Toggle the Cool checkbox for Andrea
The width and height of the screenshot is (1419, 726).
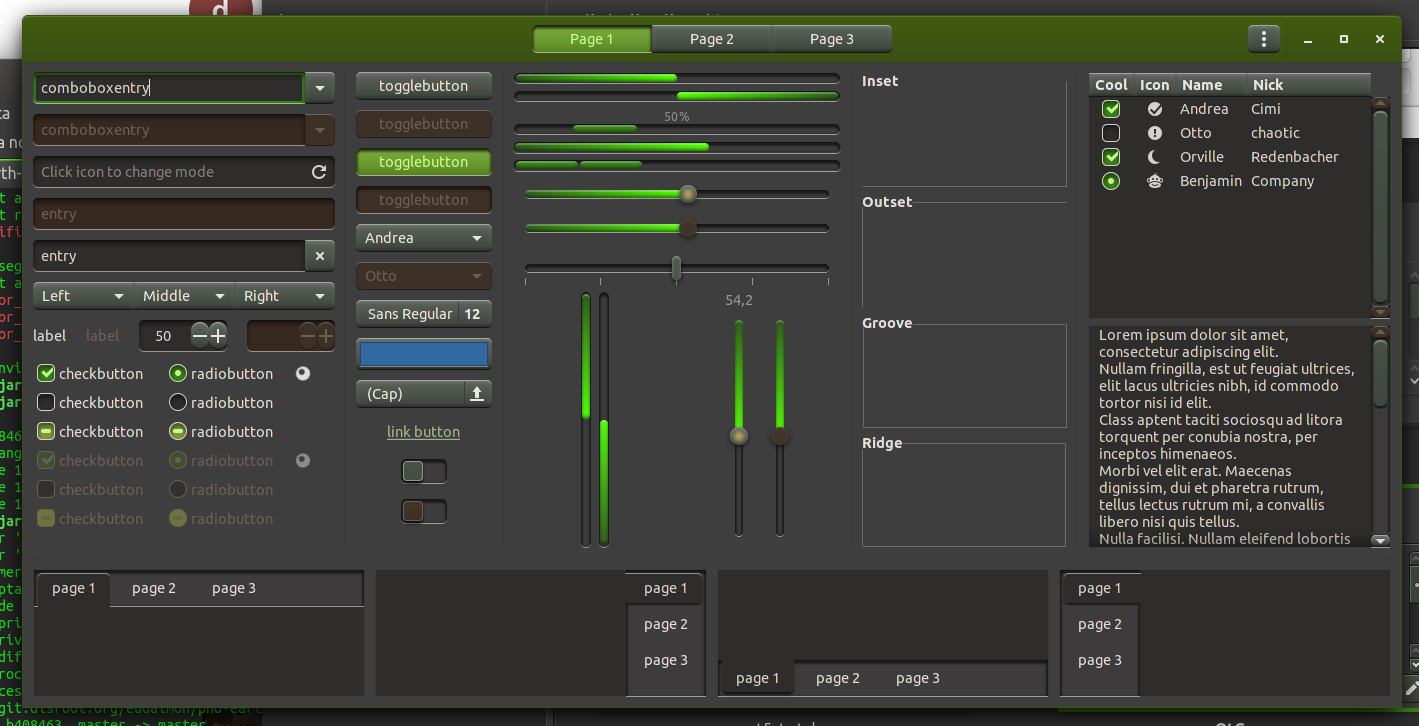tap(1111, 109)
